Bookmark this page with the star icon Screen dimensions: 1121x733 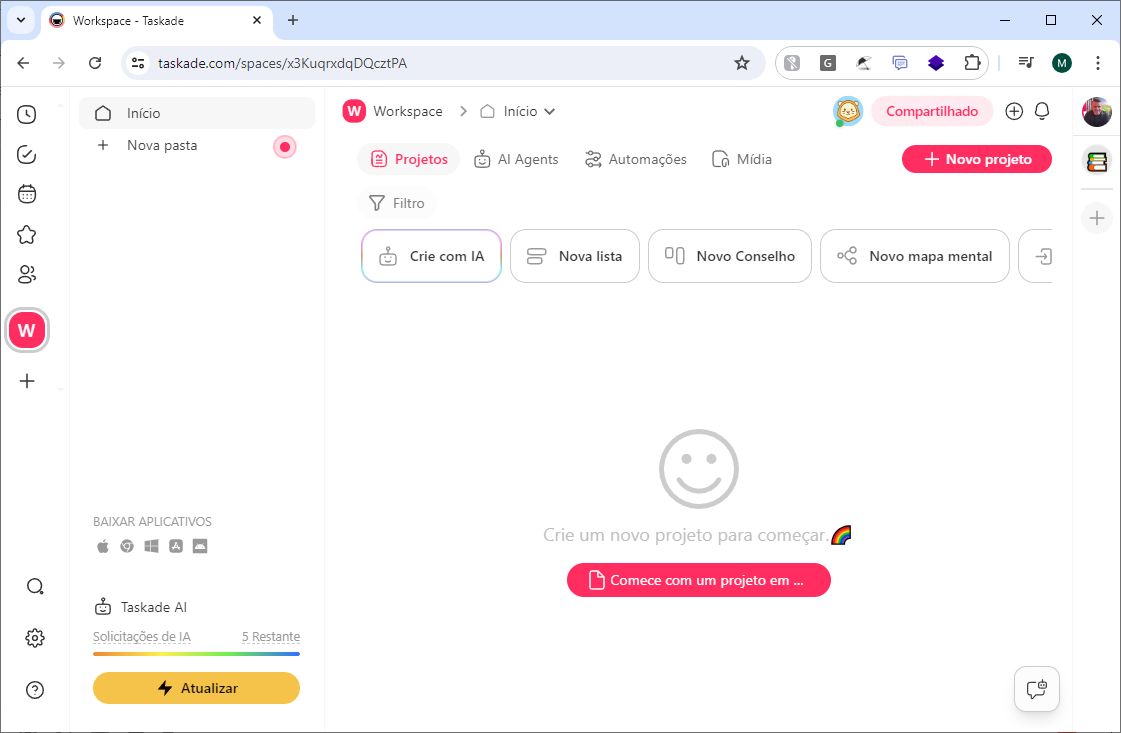(x=742, y=63)
